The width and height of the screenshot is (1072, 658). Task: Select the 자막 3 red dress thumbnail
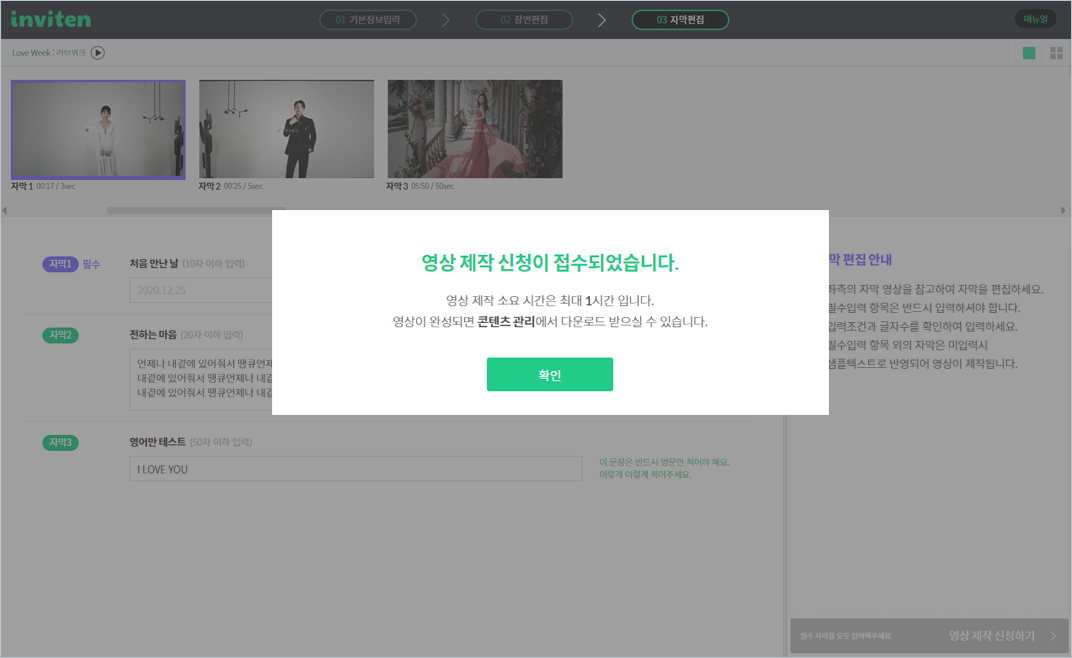pyautogui.click(x=475, y=129)
